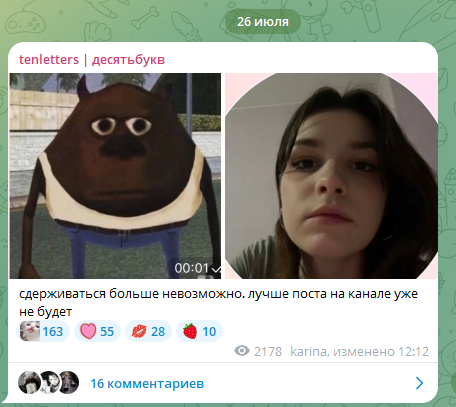Open the circular video message thumbnail
The height and width of the screenshot is (407, 456).
tap(331, 176)
